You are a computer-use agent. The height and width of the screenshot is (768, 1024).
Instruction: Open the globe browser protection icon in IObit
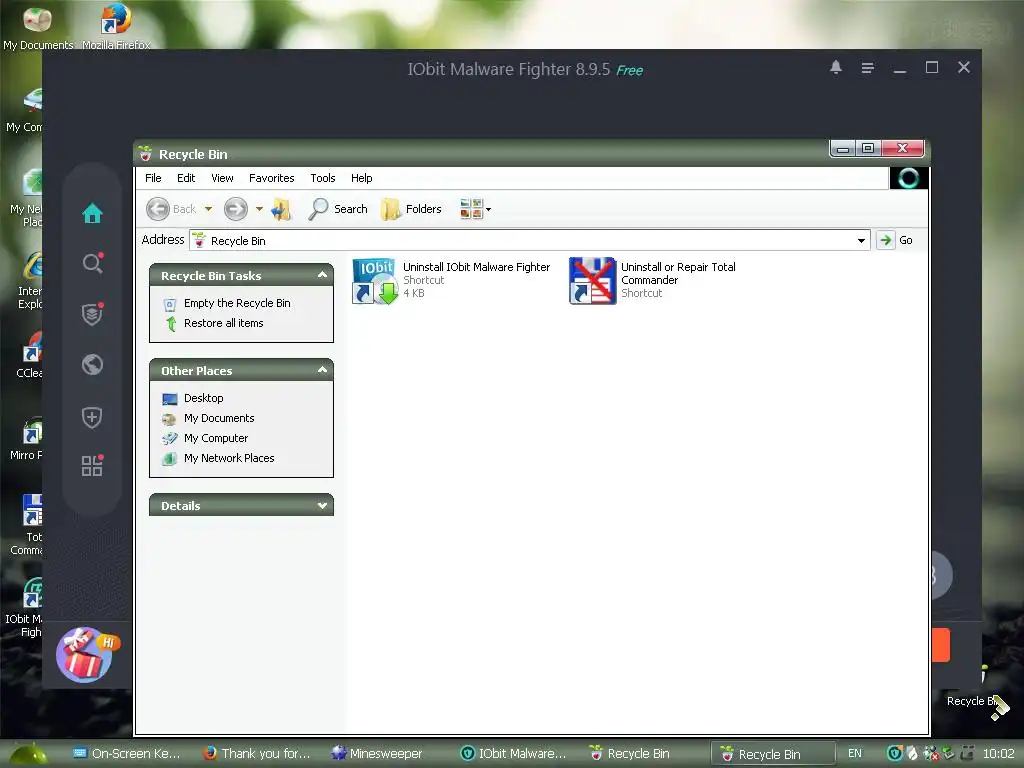92,364
